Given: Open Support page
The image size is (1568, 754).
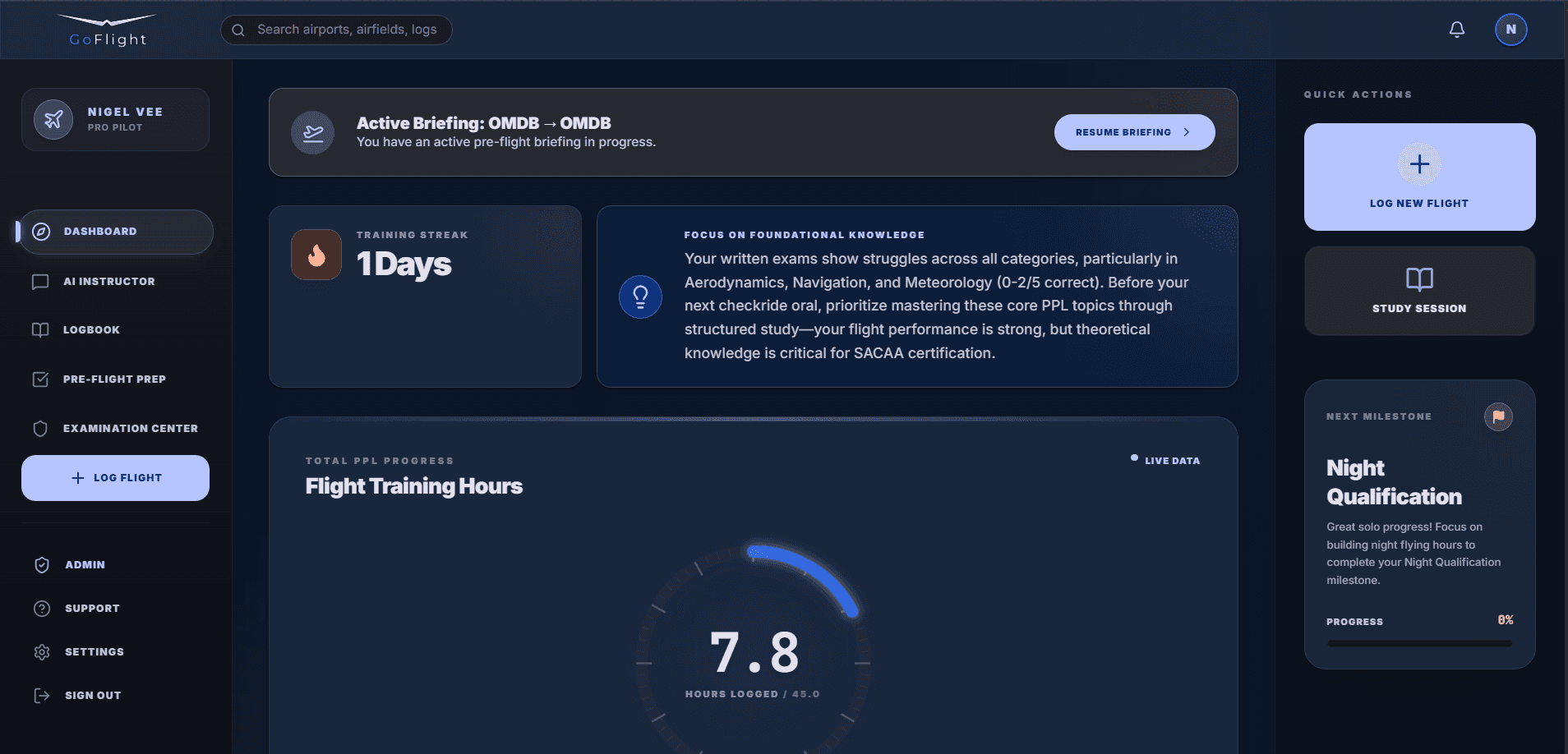Looking at the screenshot, I should pos(115,609).
